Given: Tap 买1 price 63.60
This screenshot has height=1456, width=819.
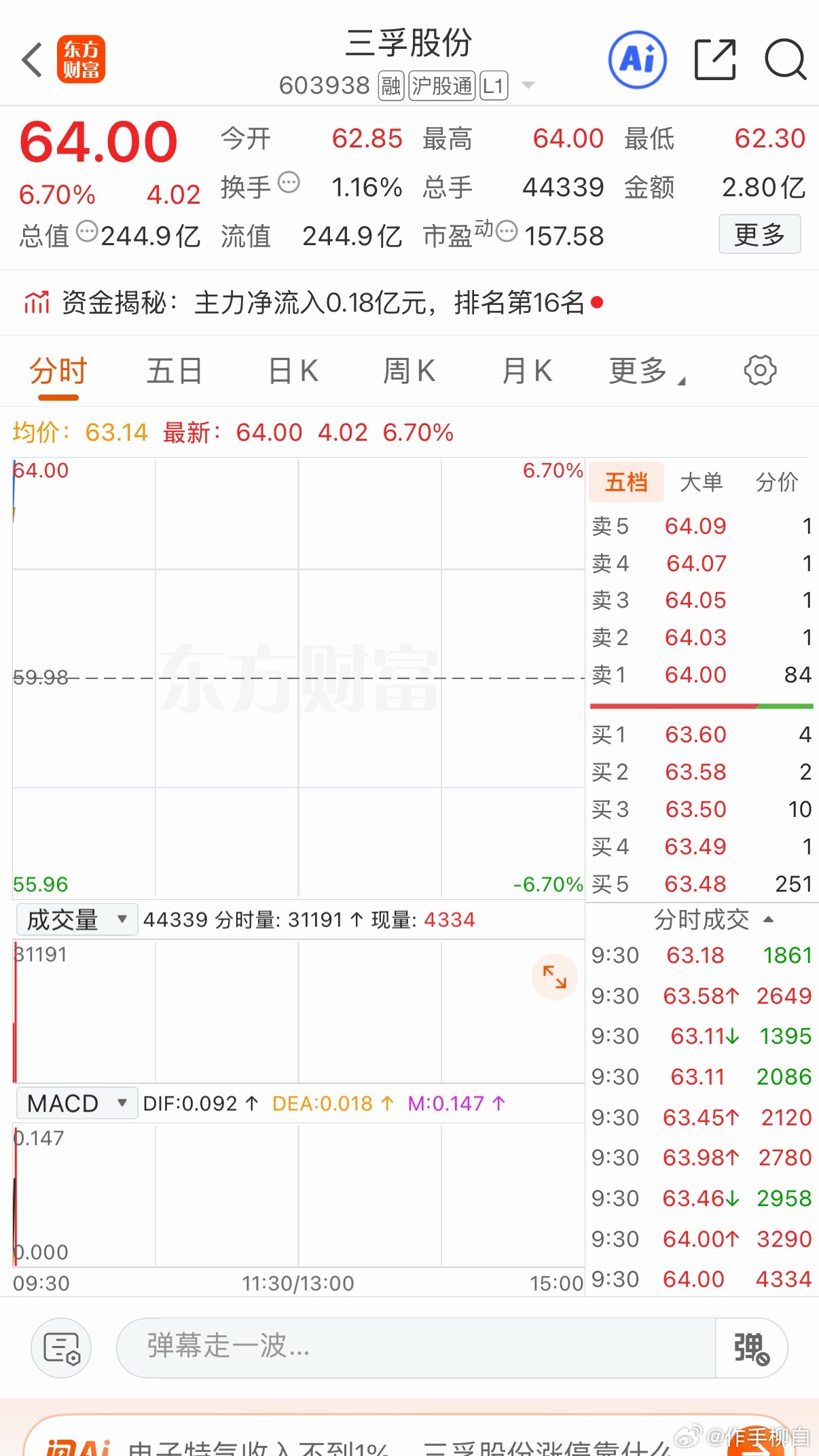Looking at the screenshot, I should coord(695,735).
